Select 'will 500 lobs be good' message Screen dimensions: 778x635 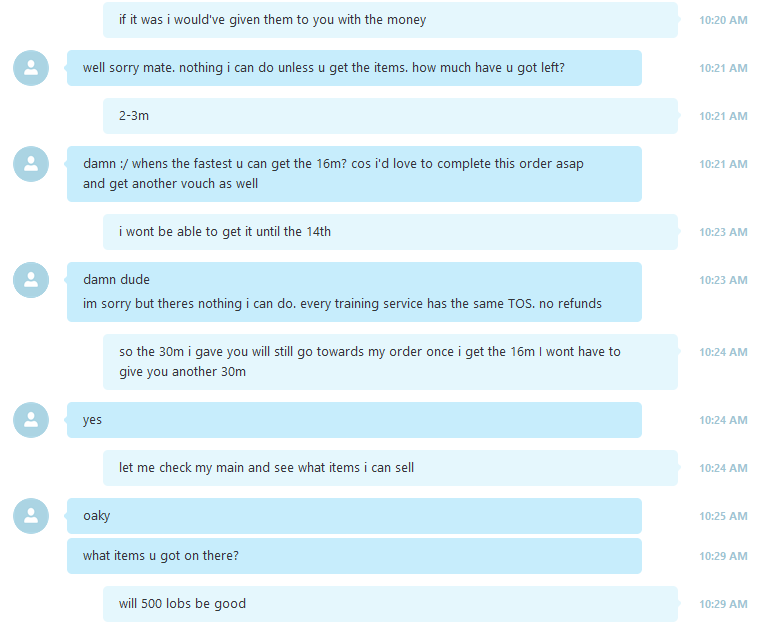390,604
